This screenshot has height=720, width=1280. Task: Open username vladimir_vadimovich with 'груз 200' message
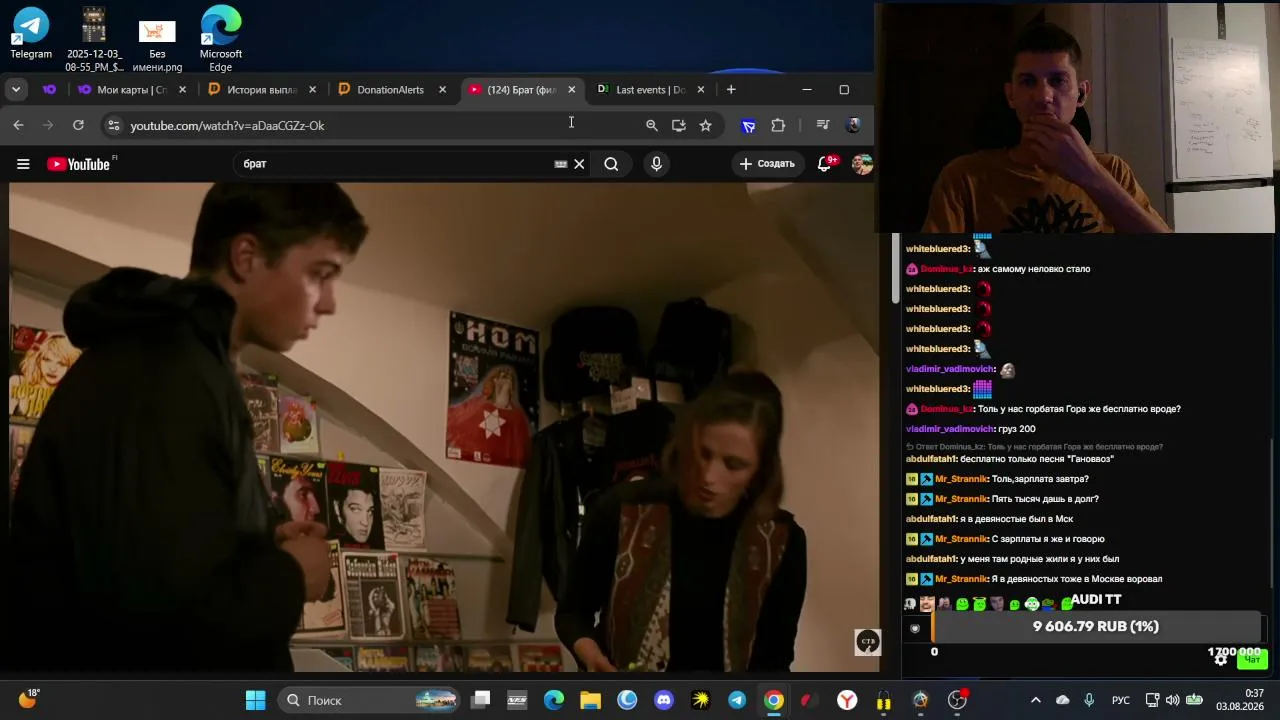(950, 429)
